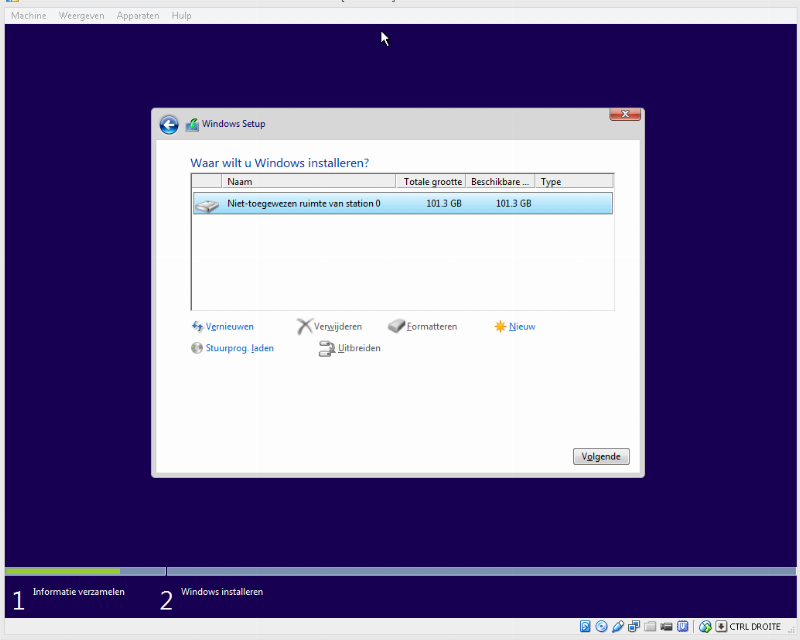
Task: Click the blue back arrow in Windows Setup
Action: (169, 125)
